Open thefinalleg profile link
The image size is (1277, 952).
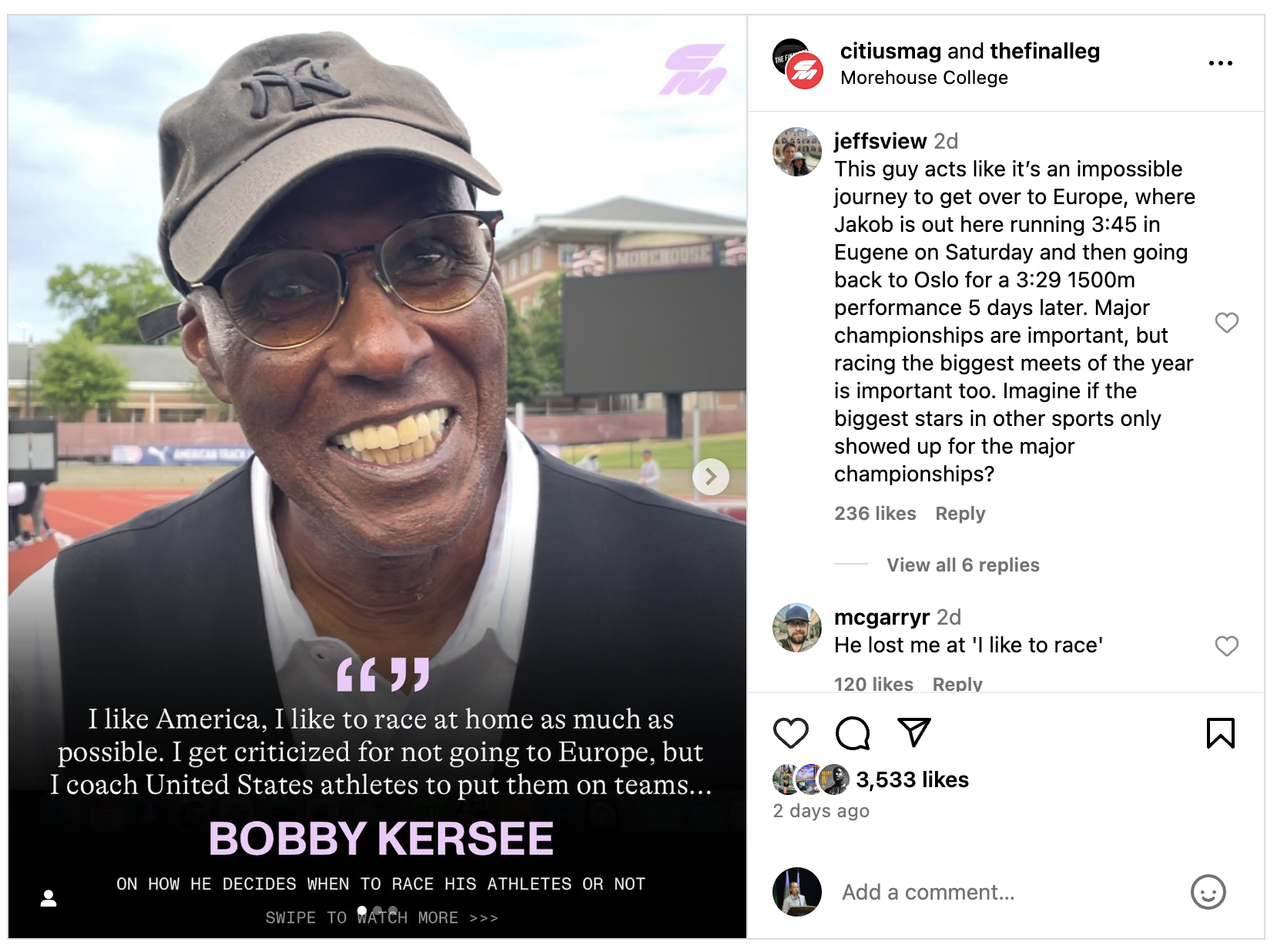pyautogui.click(x=1044, y=51)
